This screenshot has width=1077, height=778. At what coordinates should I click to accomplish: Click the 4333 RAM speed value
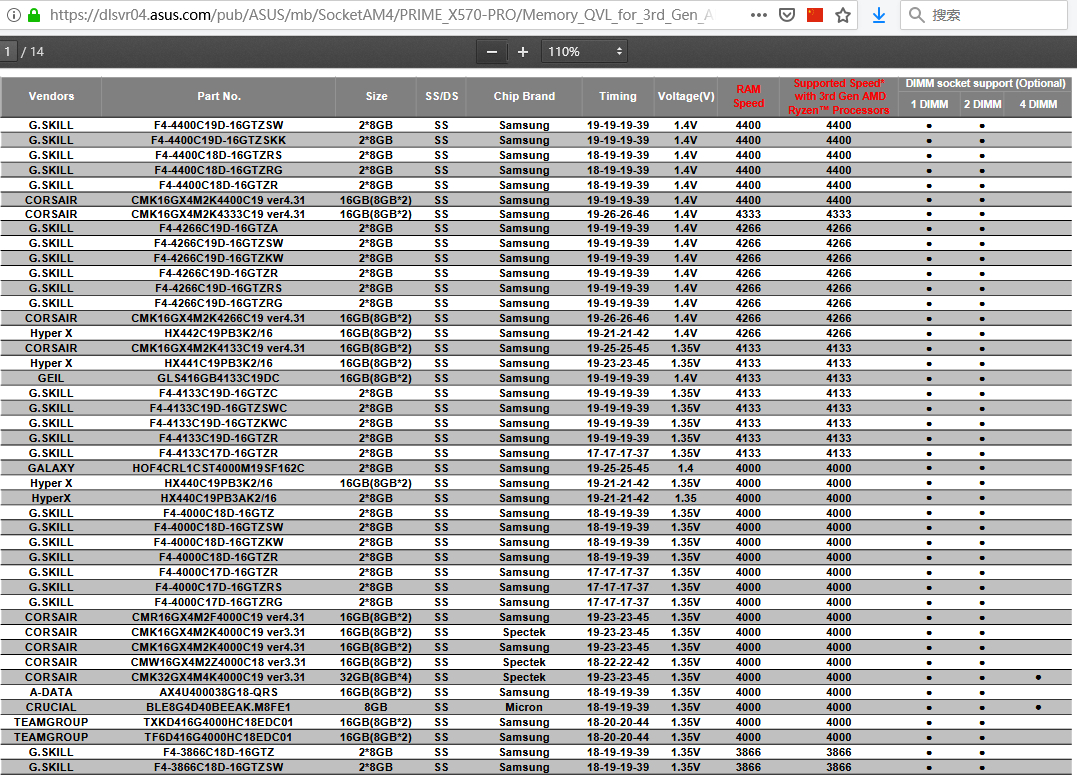[748, 214]
